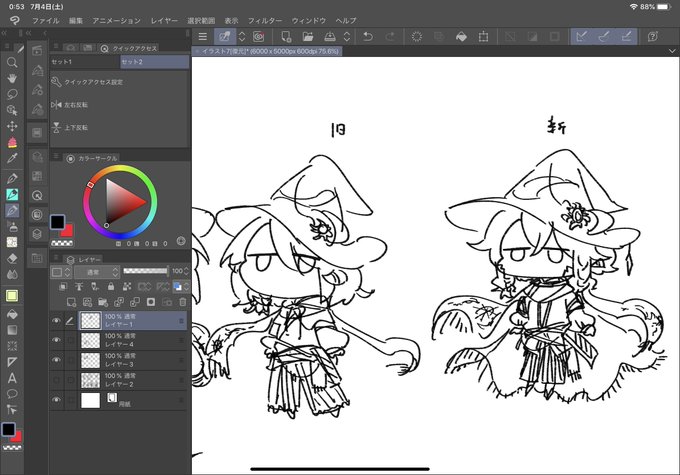
Task: Toggle the Lock Layer padlock icon
Action: point(111,286)
